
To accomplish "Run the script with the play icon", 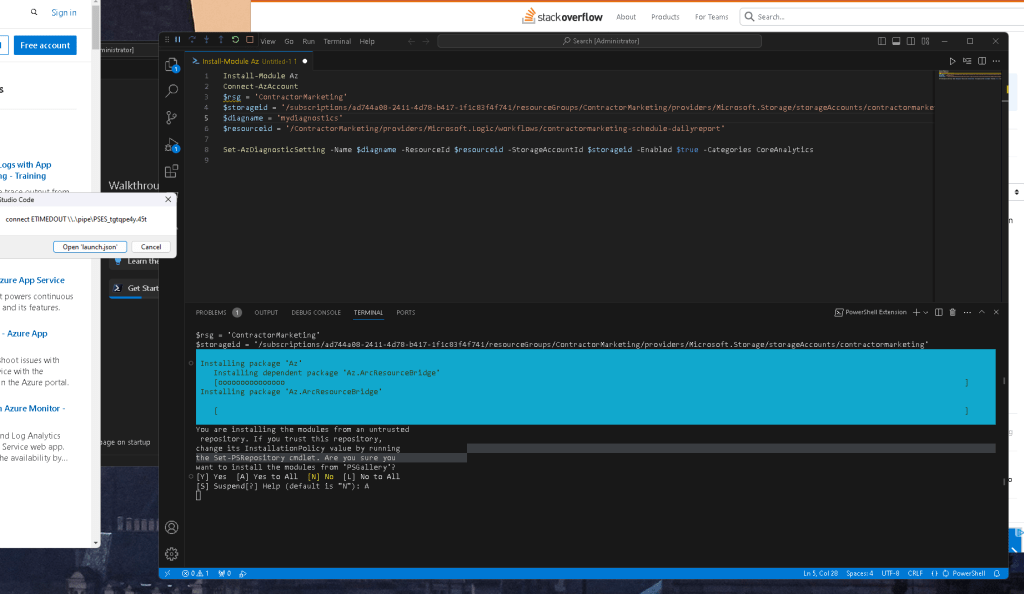I will (952, 61).
